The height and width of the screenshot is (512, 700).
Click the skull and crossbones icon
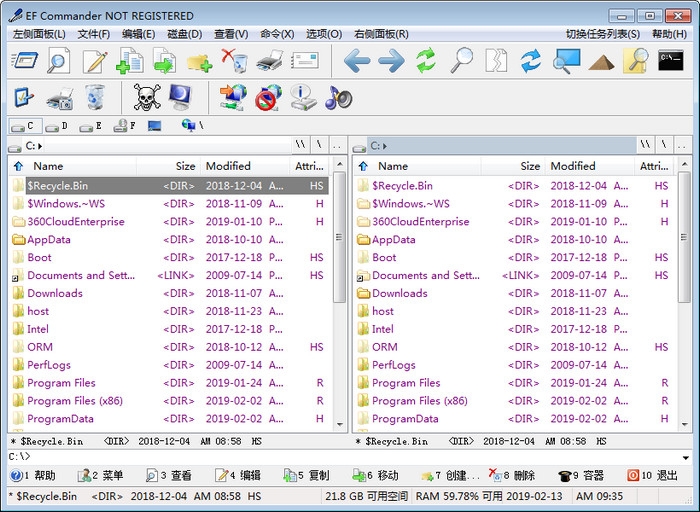pos(147,97)
